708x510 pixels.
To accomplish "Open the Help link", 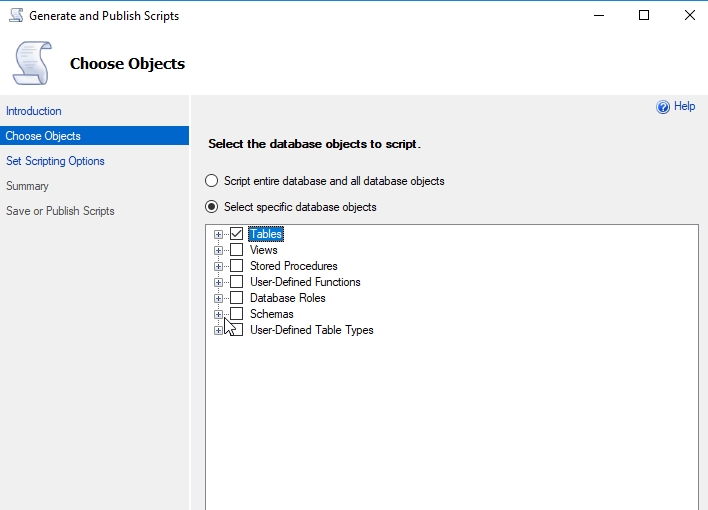I will (x=685, y=106).
